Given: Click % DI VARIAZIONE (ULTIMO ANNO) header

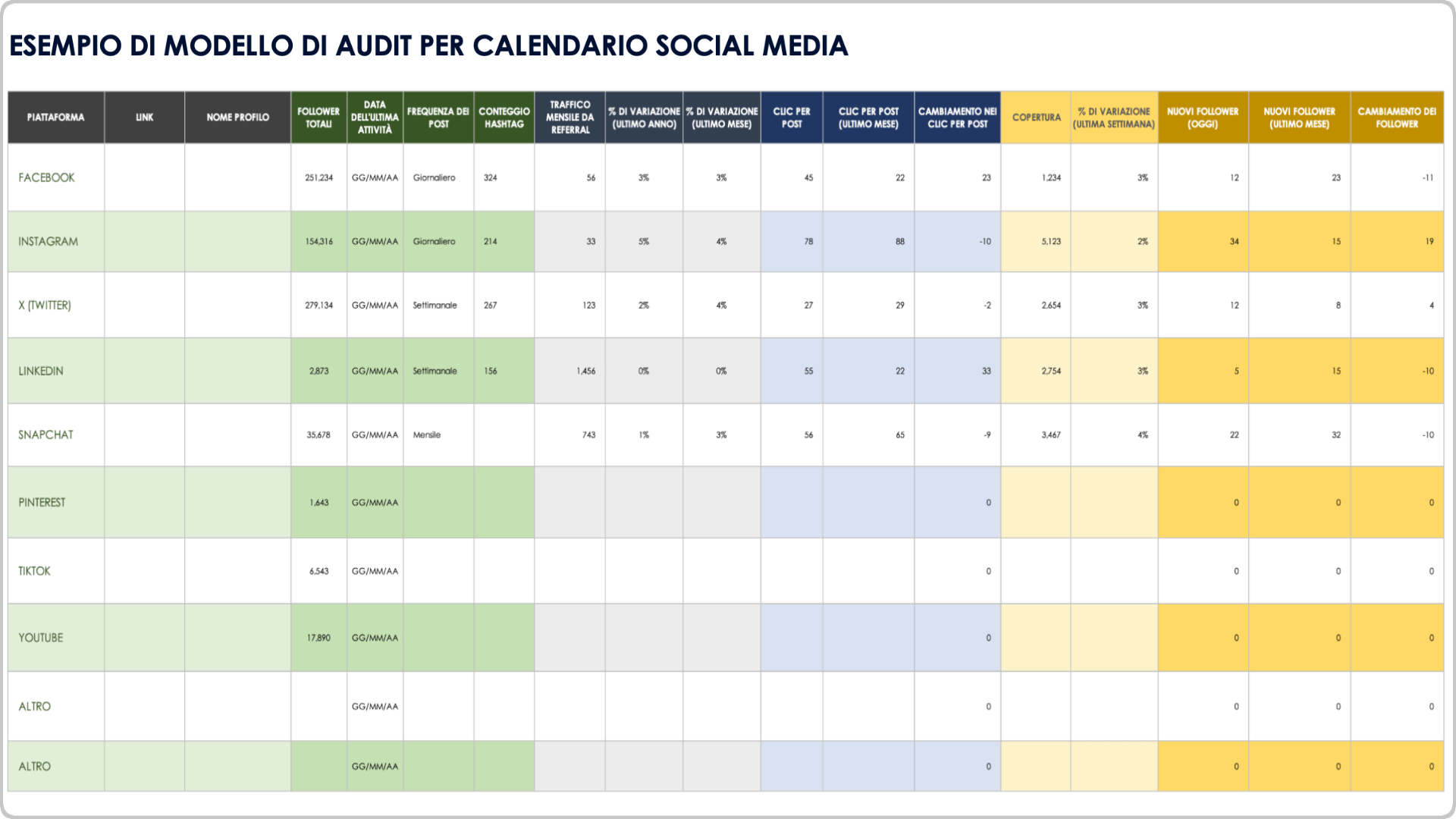Looking at the screenshot, I should pyautogui.click(x=645, y=118).
